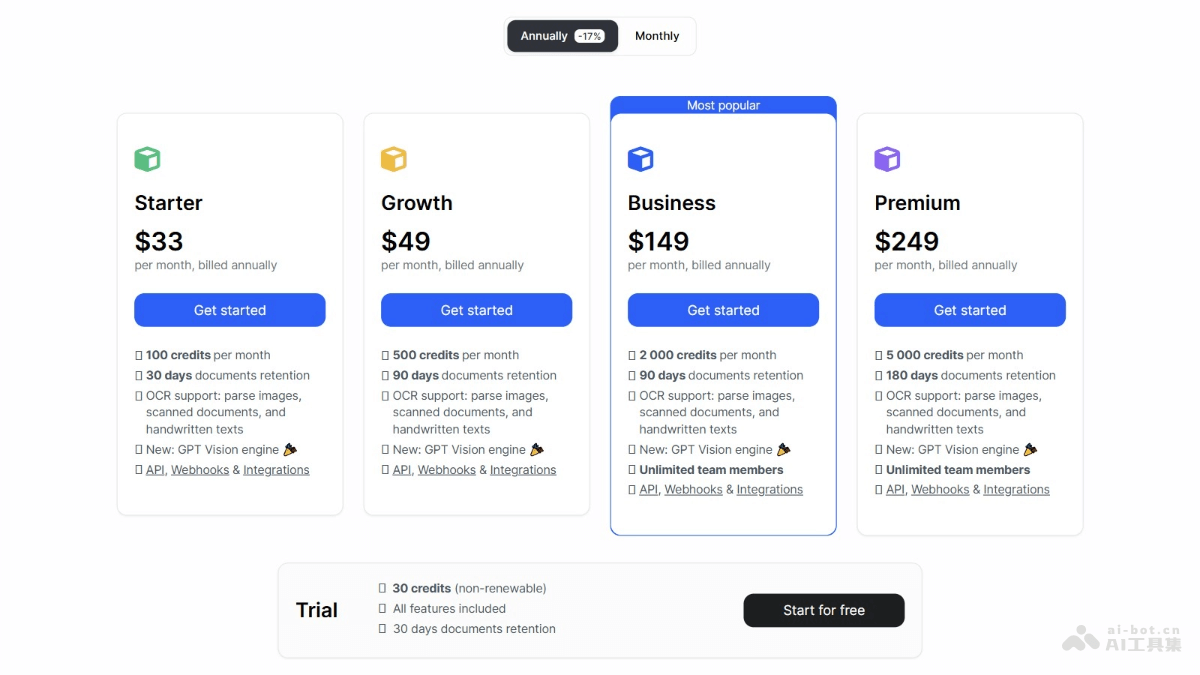The image size is (1200, 675).
Task: Click the ai-bot.cn watermark logo
Action: coord(1081,637)
